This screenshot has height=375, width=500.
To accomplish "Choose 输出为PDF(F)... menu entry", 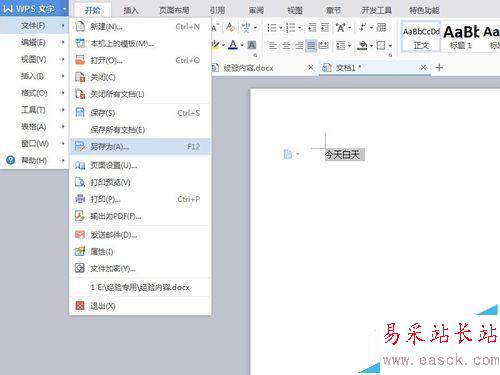I will [140, 216].
